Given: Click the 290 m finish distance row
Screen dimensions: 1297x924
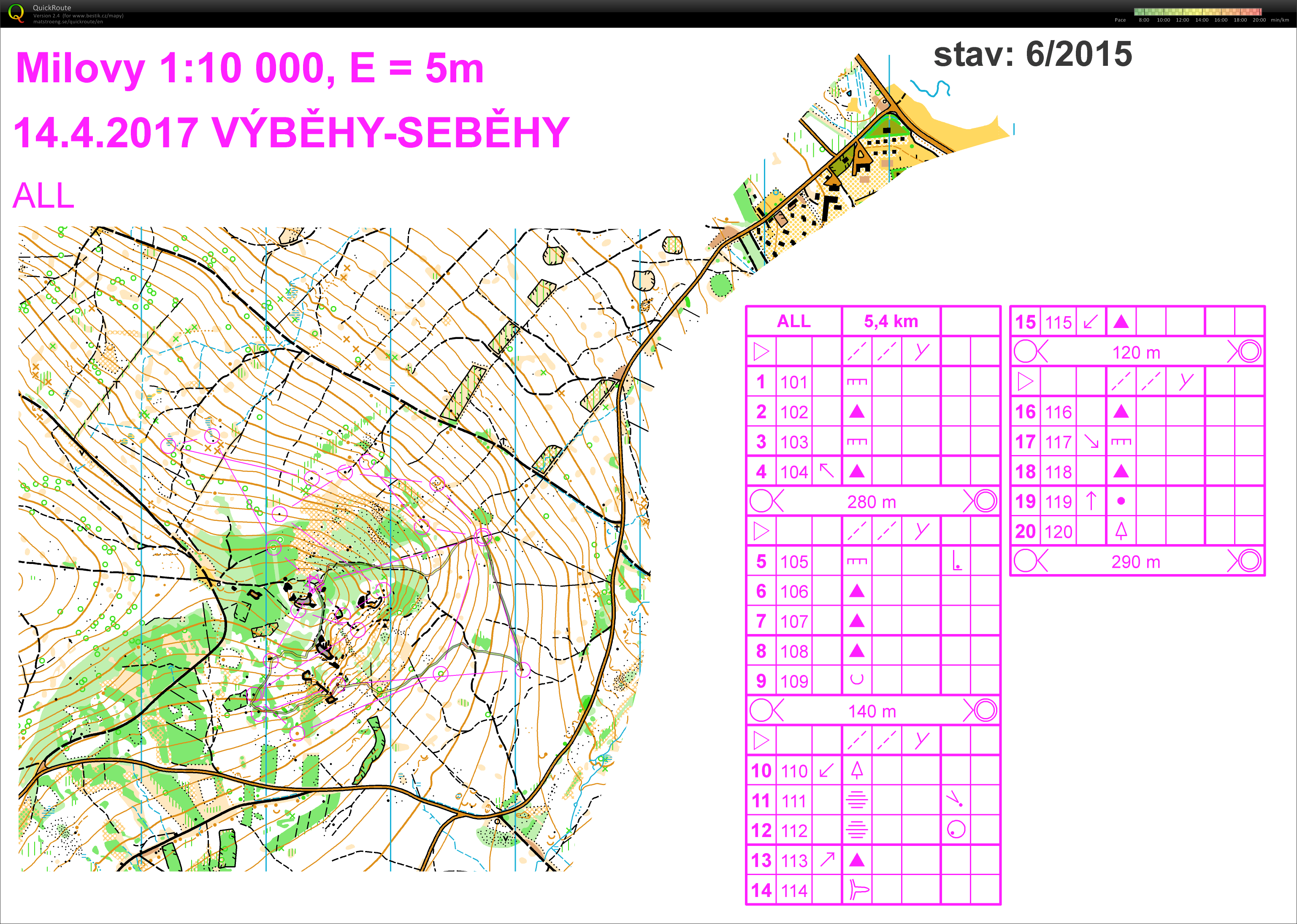Looking at the screenshot, I should 1137,561.
